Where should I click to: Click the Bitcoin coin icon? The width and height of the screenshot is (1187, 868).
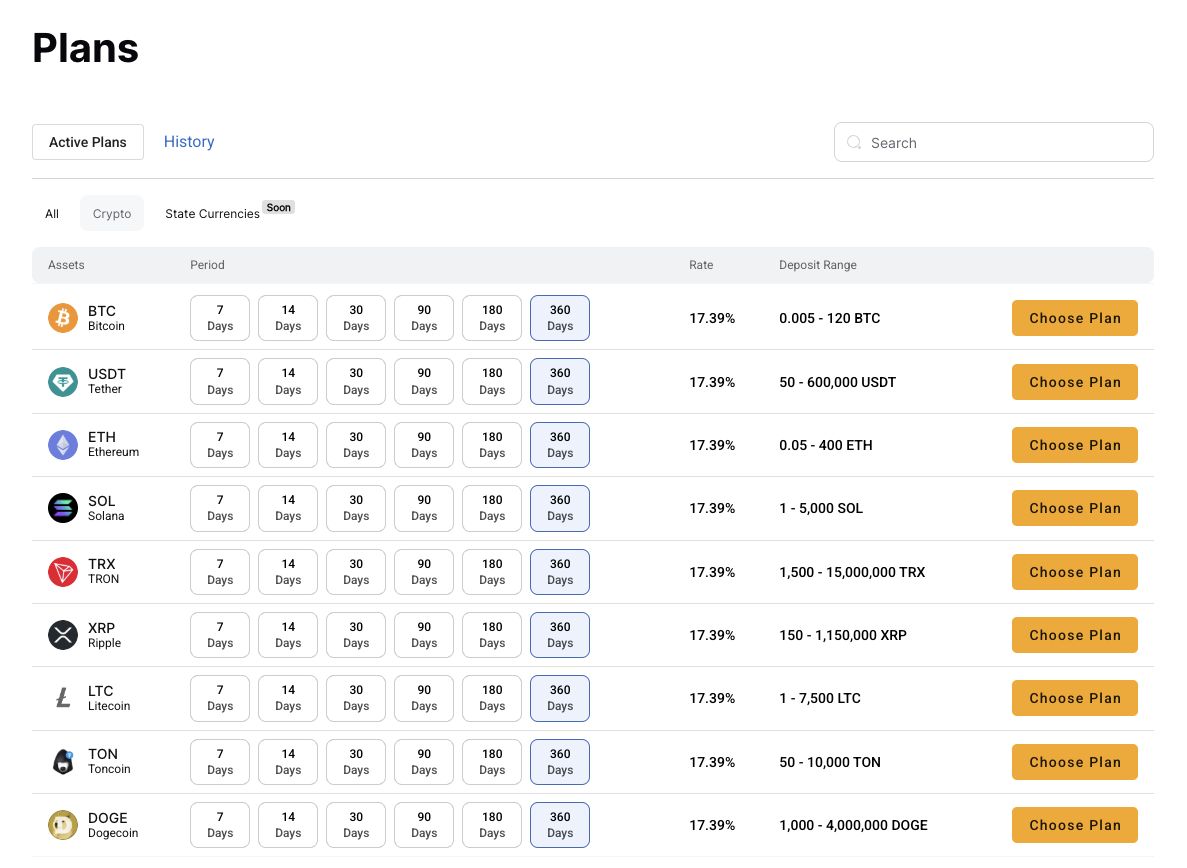(x=63, y=318)
